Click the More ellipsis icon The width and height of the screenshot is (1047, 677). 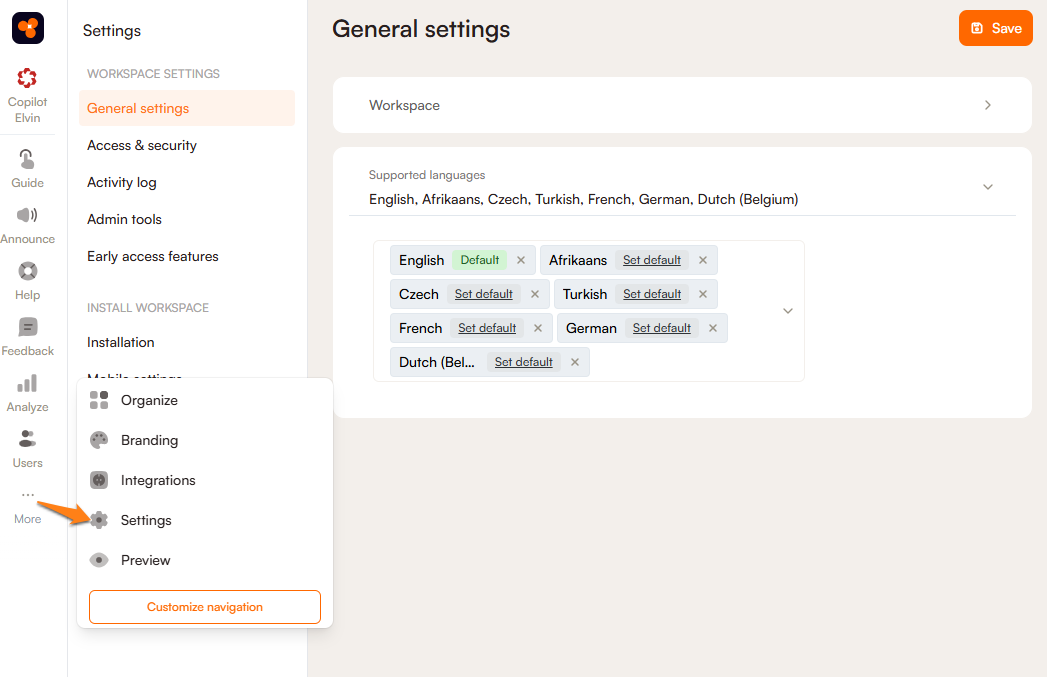click(27, 496)
